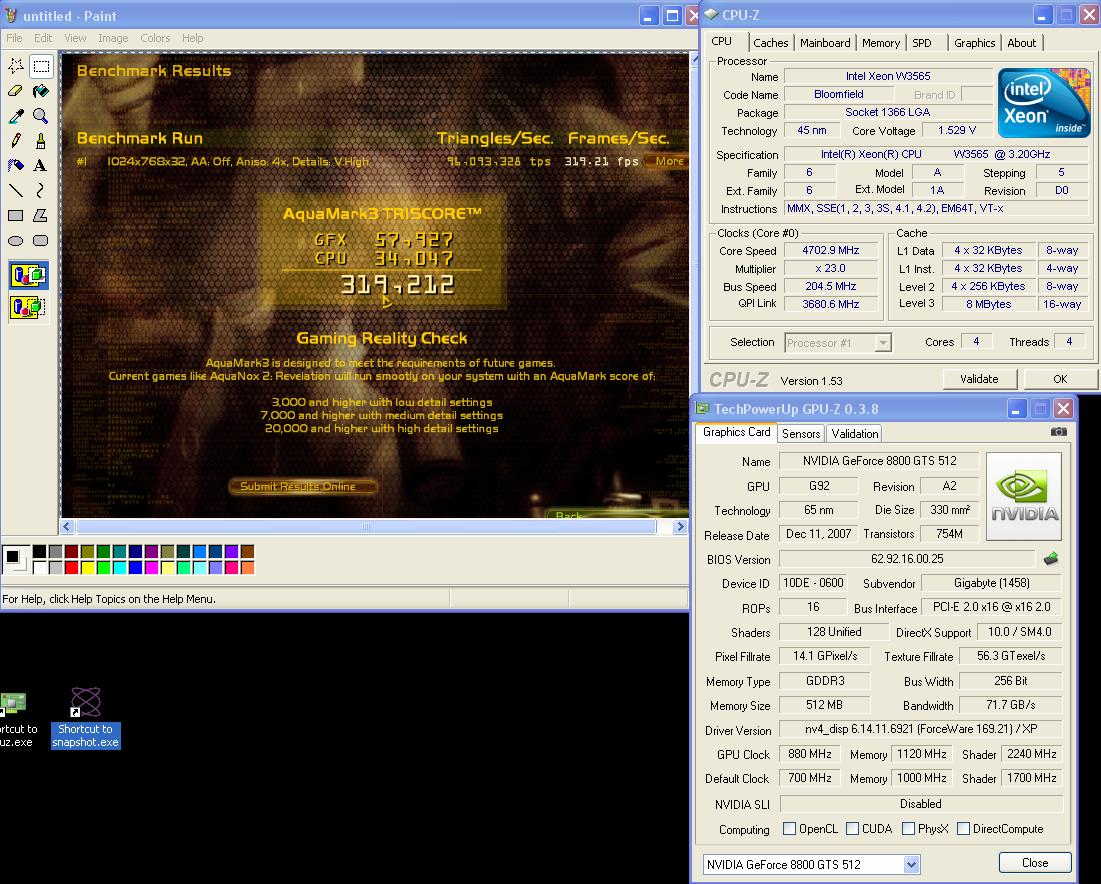Screen dimensions: 1101x884
Task: Pick the Eraser tool in Paint
Action: (x=15, y=91)
